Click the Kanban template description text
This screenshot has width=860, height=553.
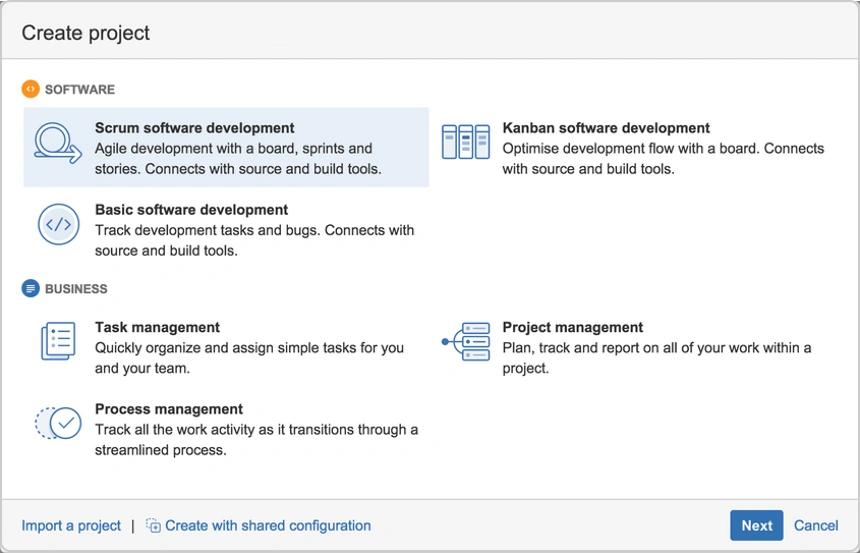click(x=663, y=159)
